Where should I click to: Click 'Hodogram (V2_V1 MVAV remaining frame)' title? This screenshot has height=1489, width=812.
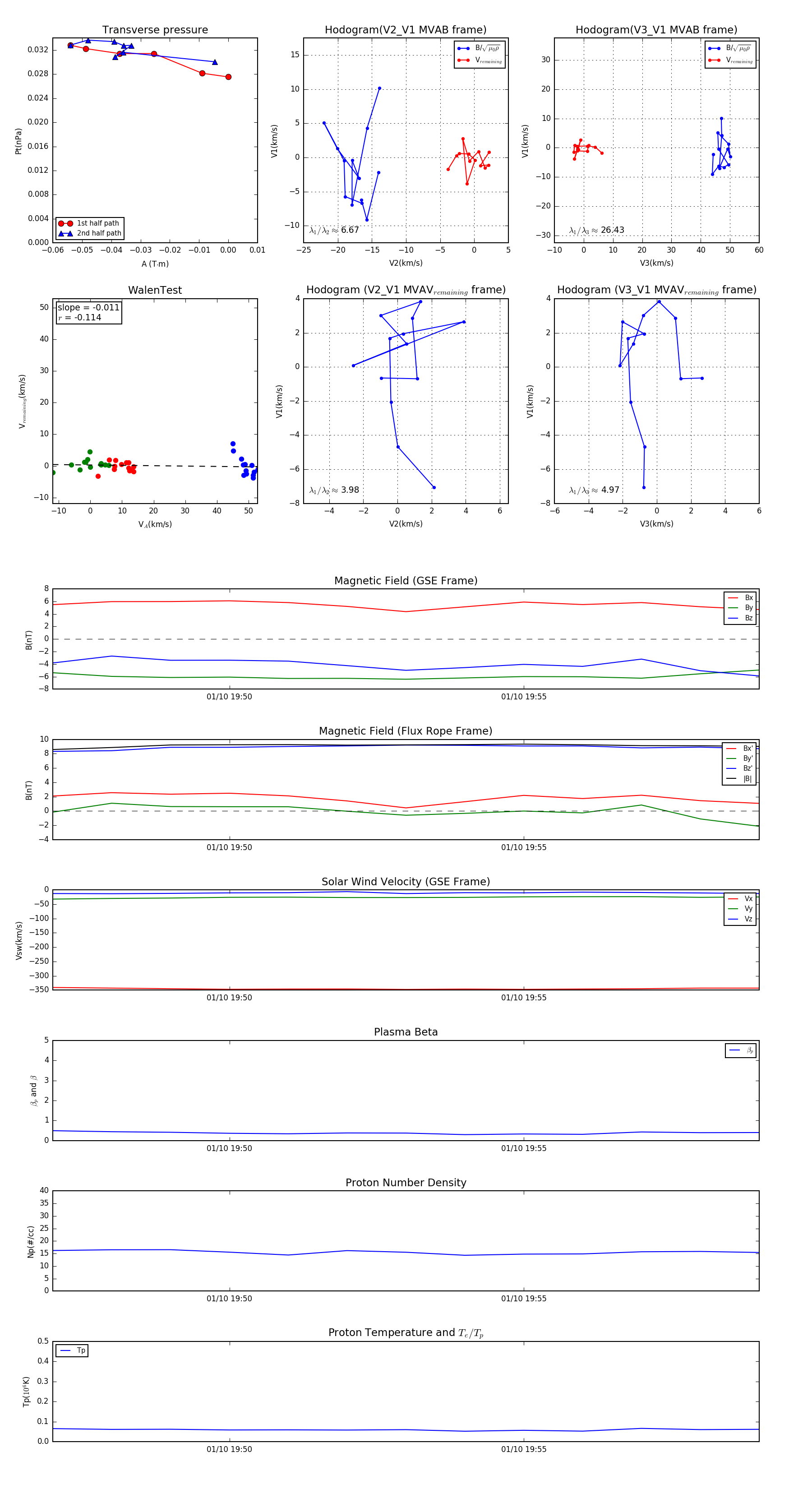(406, 290)
